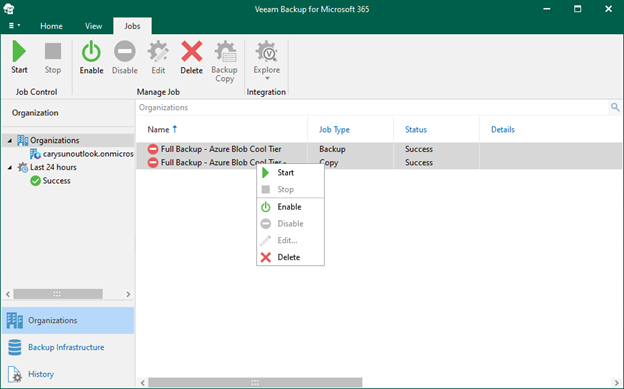624x389 pixels.
Task: Open the Organizations view in navigation pane
Action: point(68,321)
